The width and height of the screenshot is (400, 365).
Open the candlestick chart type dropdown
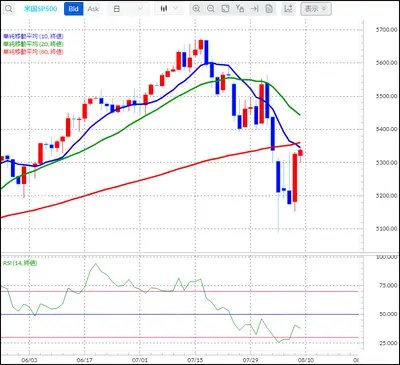coord(169,9)
